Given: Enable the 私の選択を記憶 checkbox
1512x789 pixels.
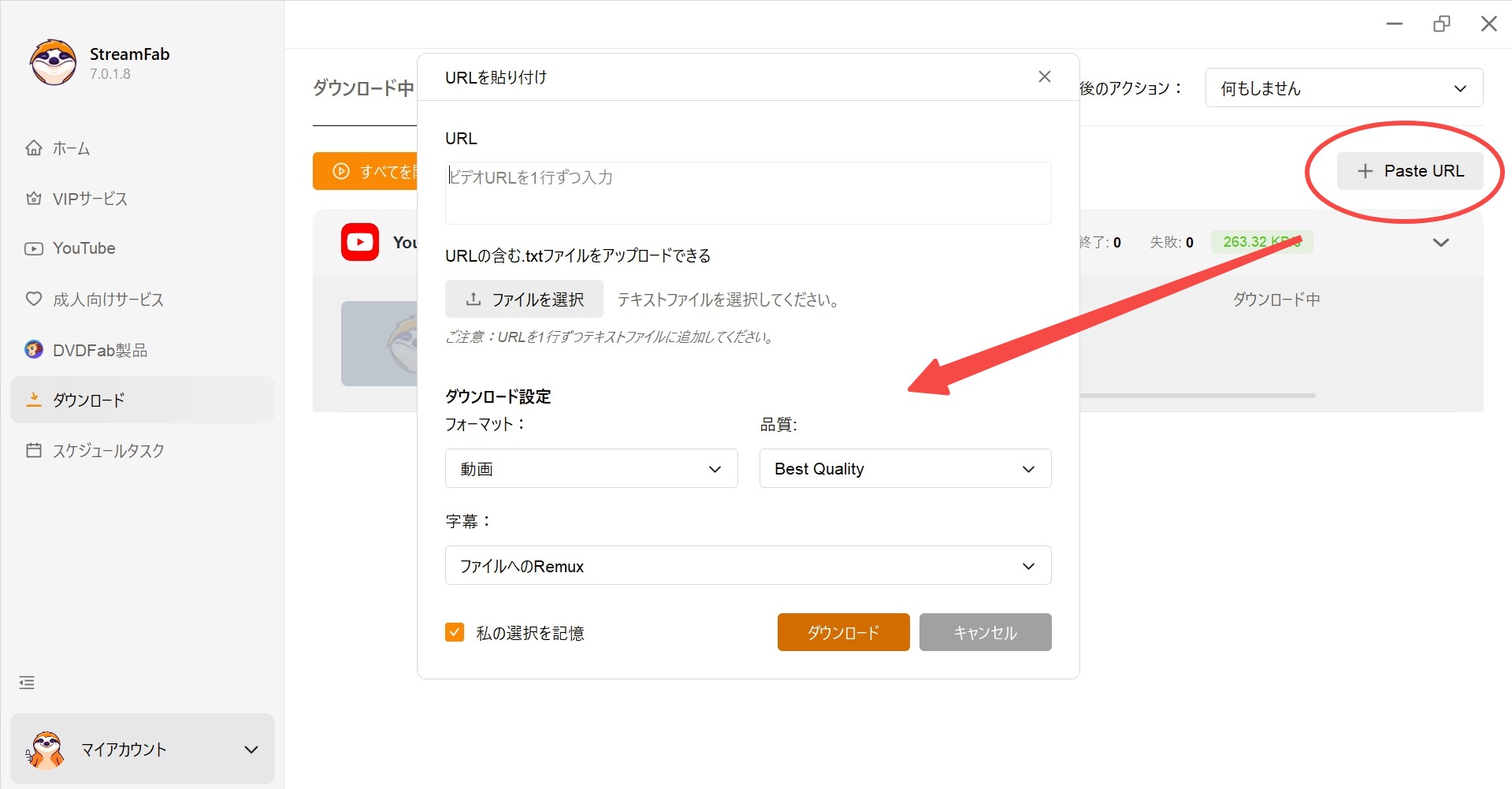Looking at the screenshot, I should pos(455,632).
